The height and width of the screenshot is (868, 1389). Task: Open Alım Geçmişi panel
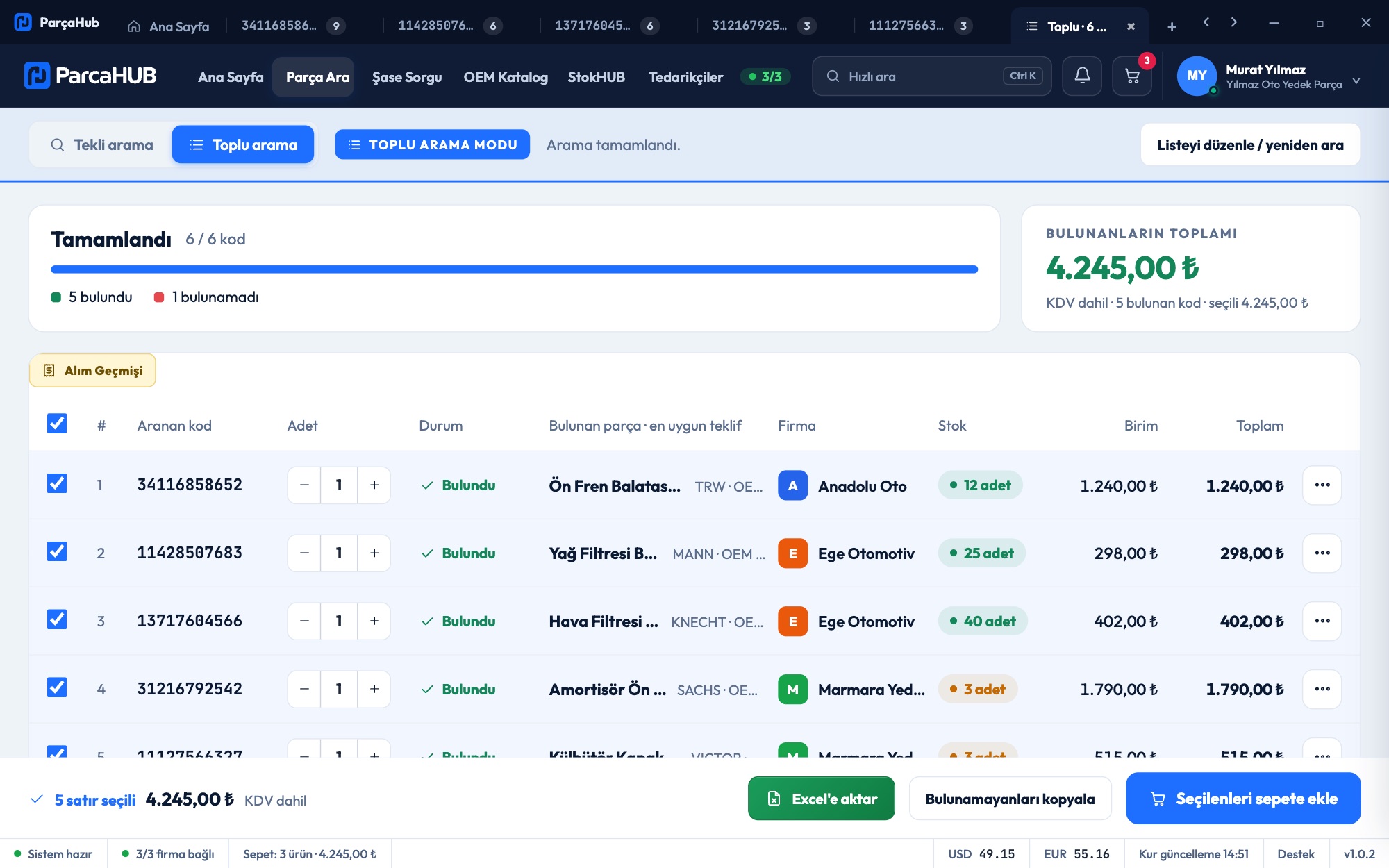[x=92, y=370]
